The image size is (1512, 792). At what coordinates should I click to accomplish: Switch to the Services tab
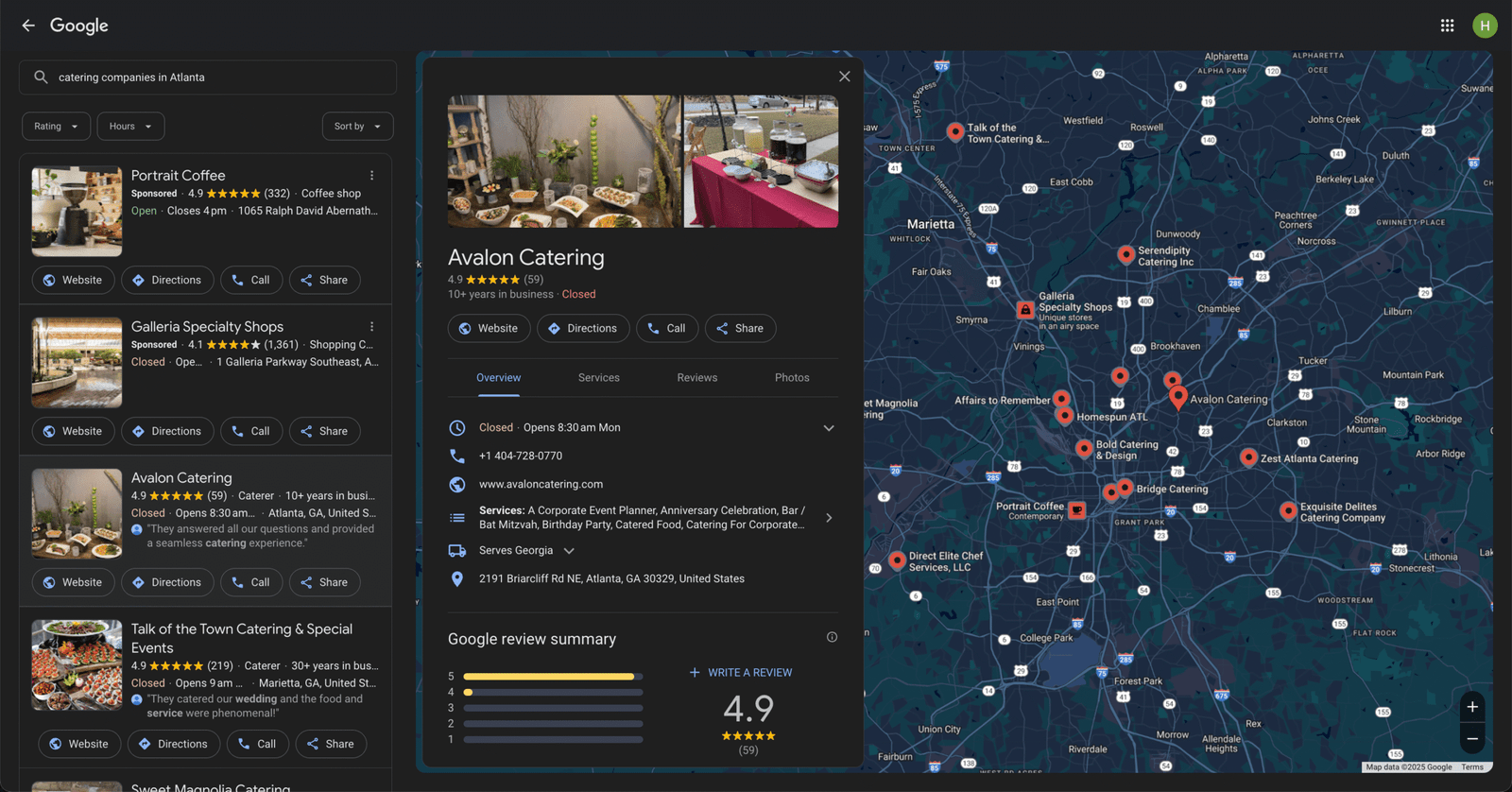click(599, 378)
